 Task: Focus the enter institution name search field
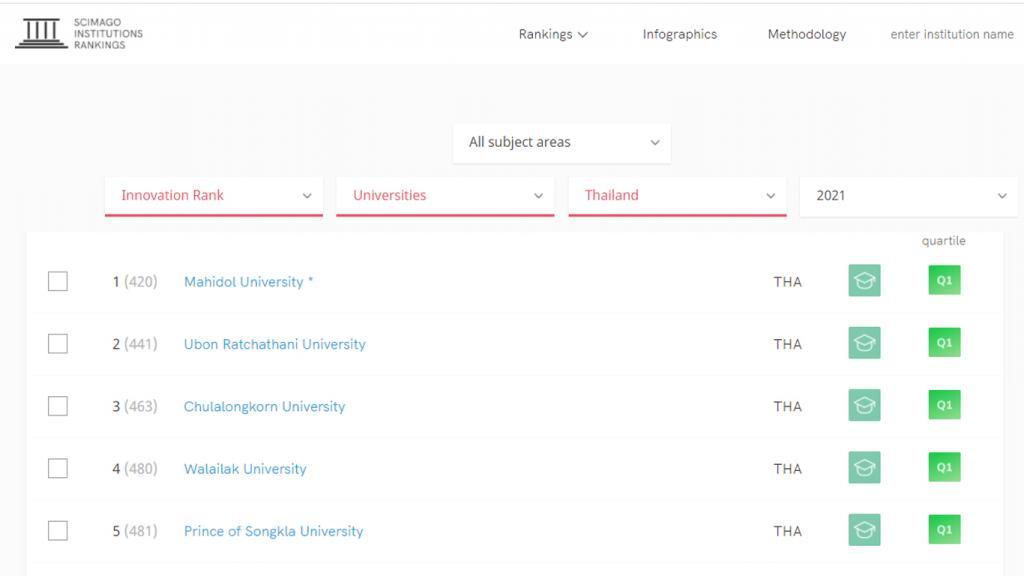click(952, 34)
